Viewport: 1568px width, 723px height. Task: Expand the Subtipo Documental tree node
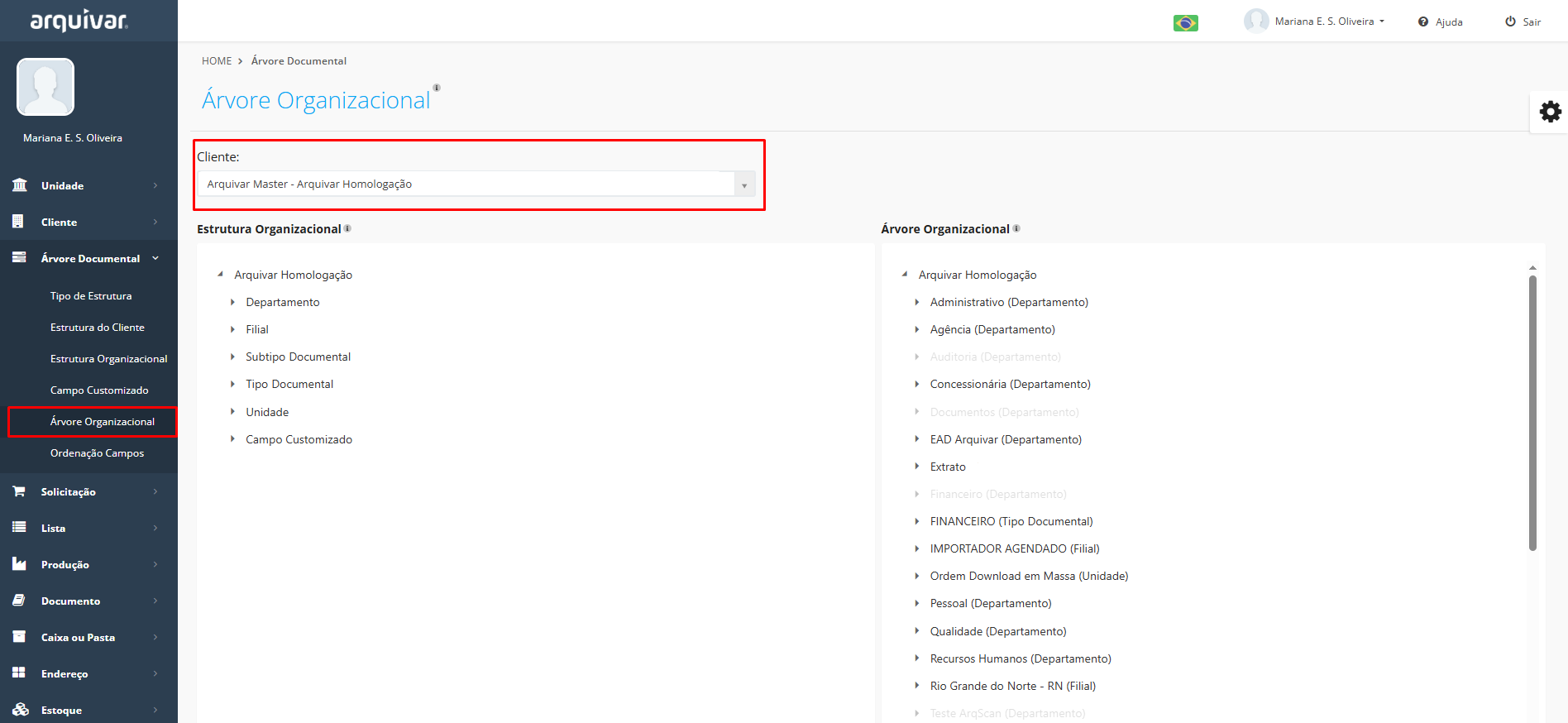[232, 357]
